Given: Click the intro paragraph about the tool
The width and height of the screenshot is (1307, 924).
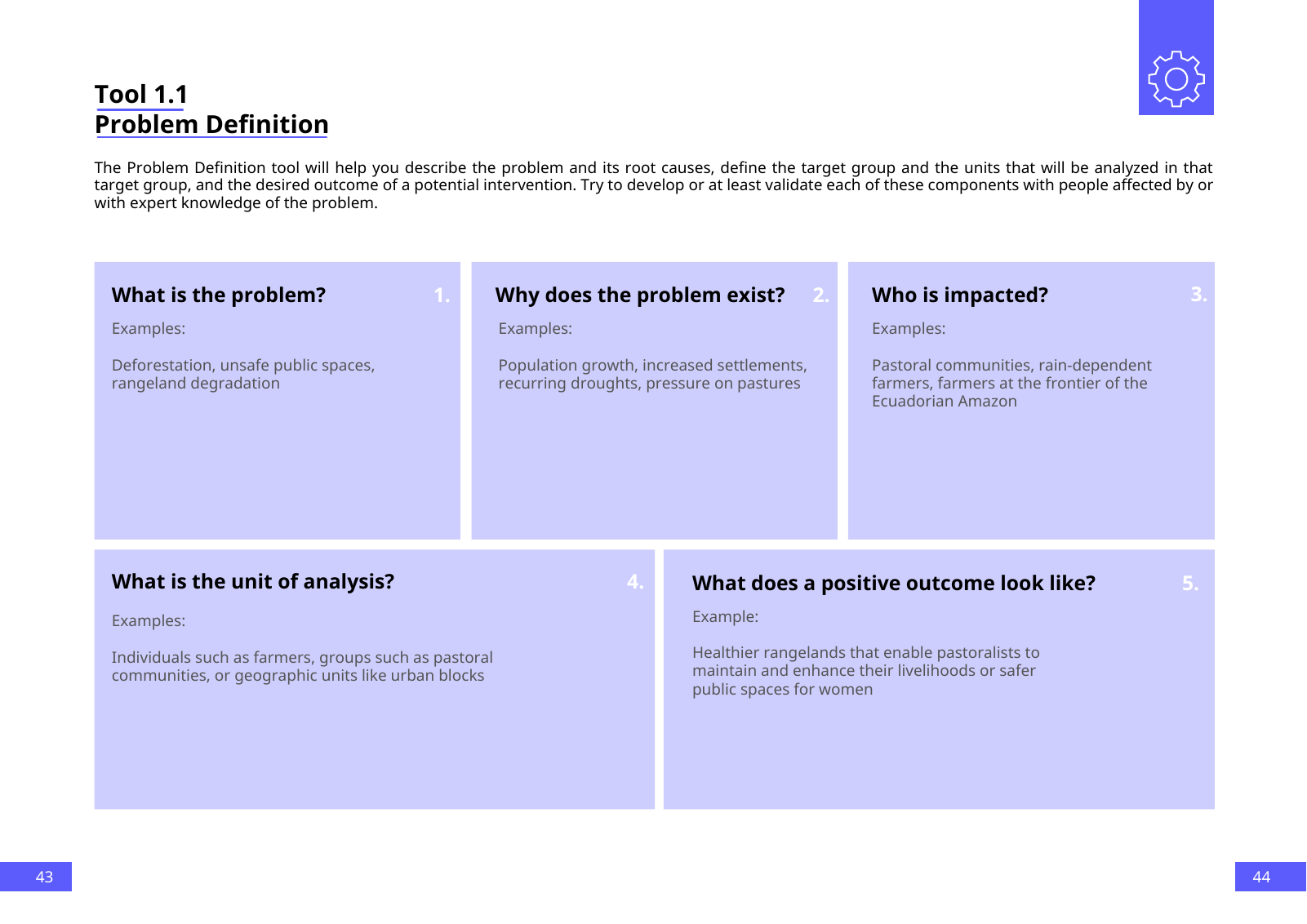Looking at the screenshot, I should tap(653, 185).
